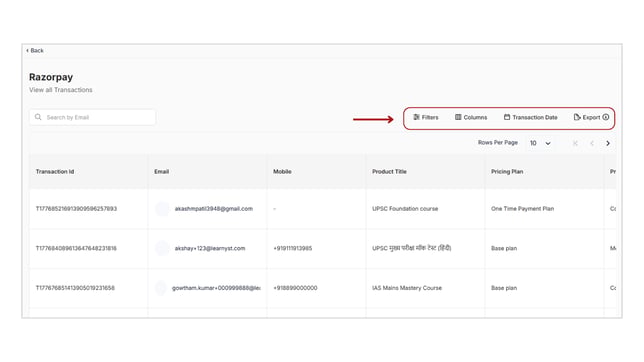Go to the previous page arrow
Screen dimensions: 644x362
[592, 143]
